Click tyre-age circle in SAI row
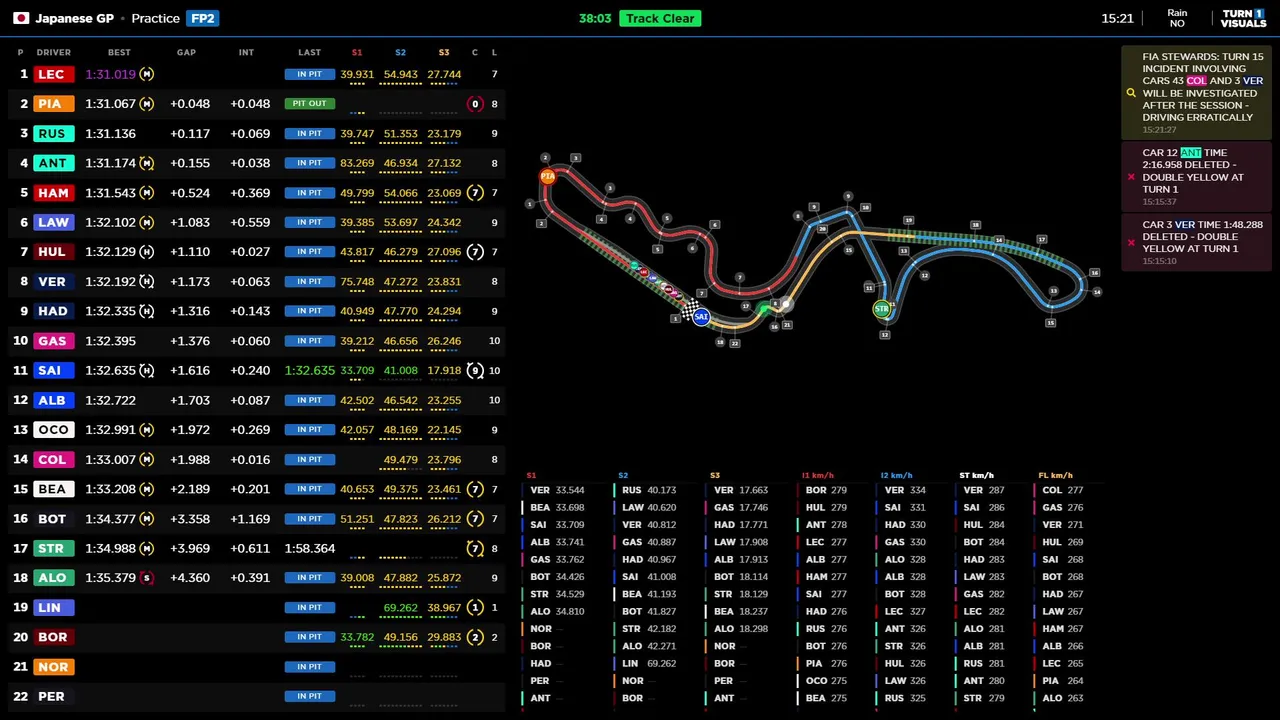 [475, 370]
